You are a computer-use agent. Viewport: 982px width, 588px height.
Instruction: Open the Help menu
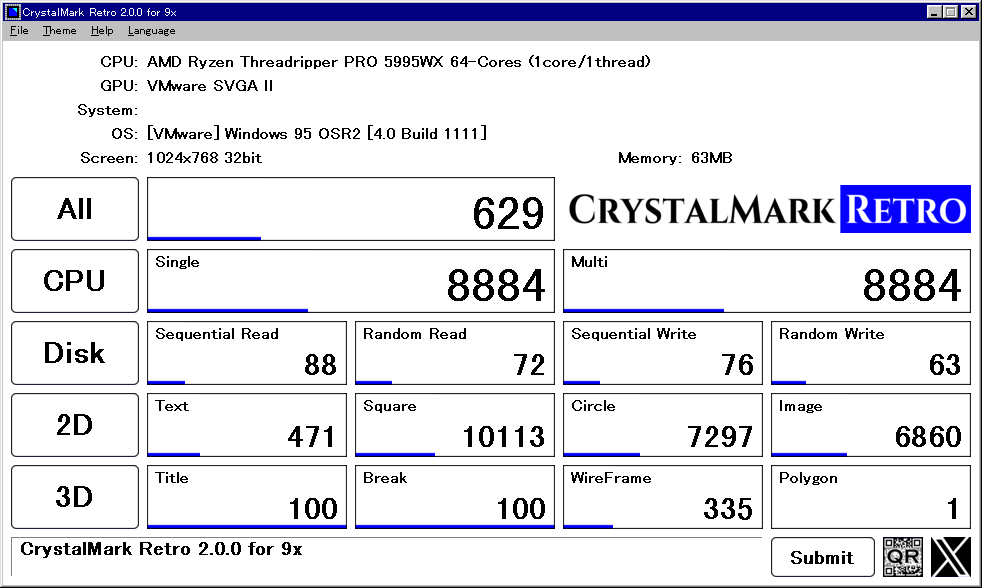(x=102, y=30)
